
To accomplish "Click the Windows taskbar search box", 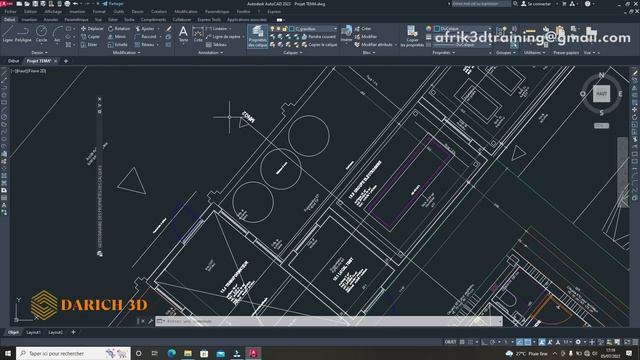I will pos(73,353).
